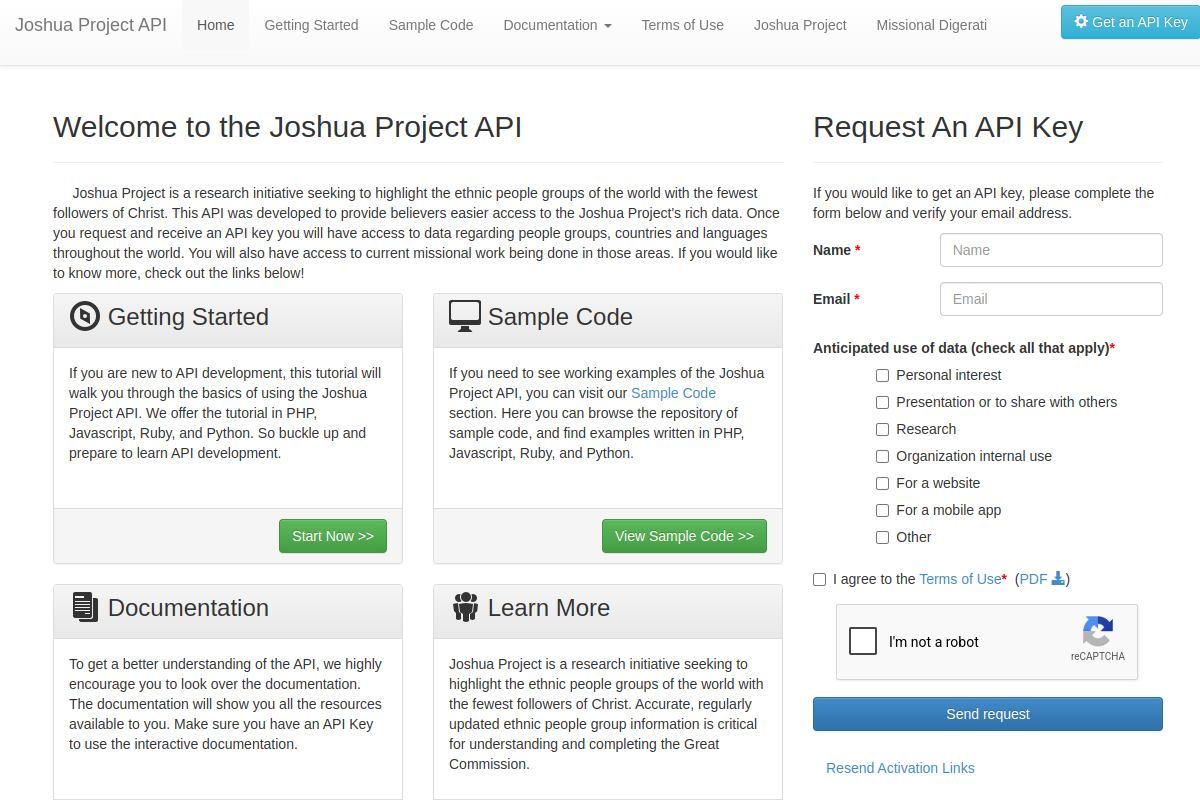
Task: Tick the For a mobile app checkbox
Action: (882, 510)
